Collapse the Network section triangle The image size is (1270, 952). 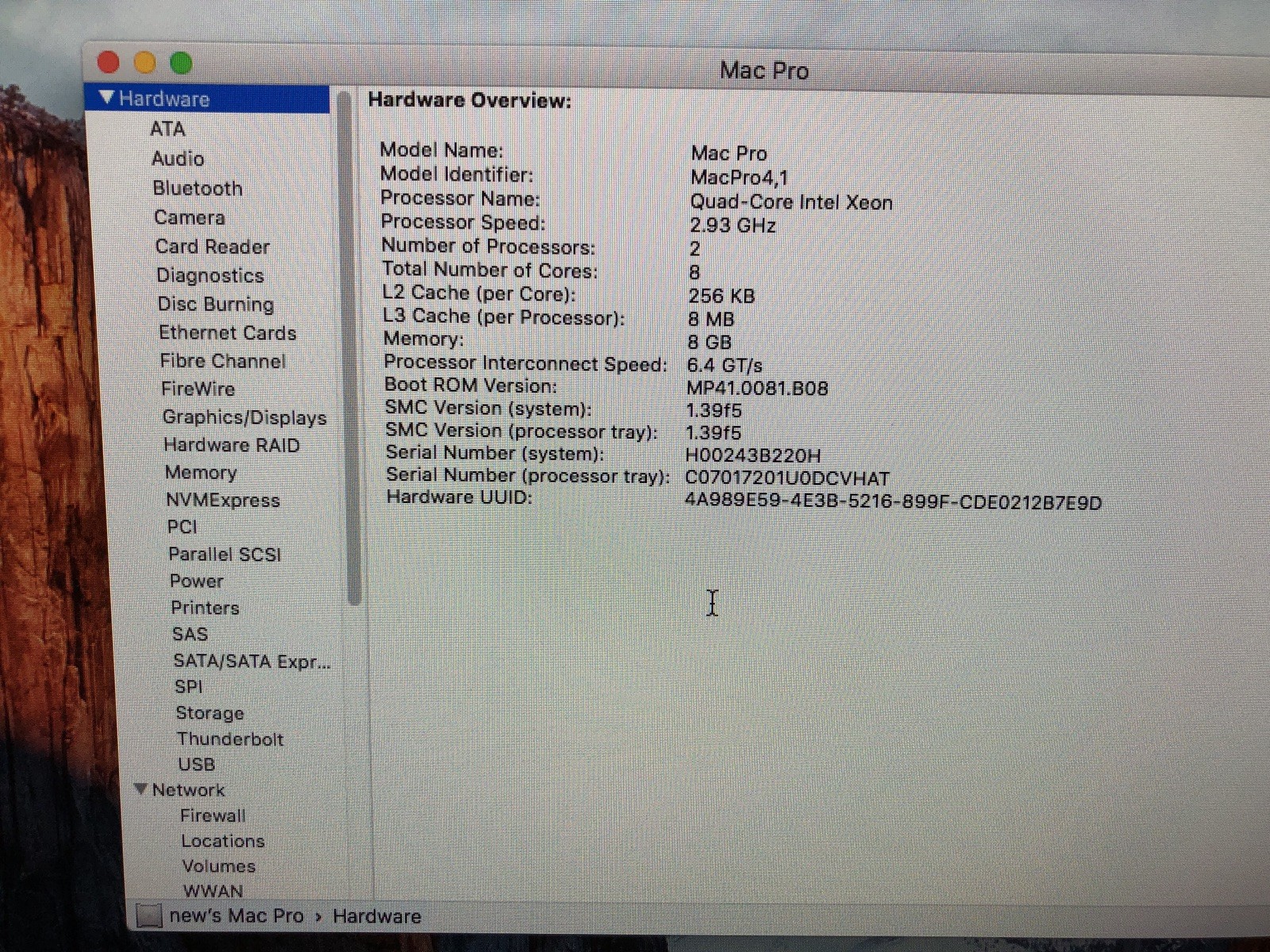pos(141,789)
